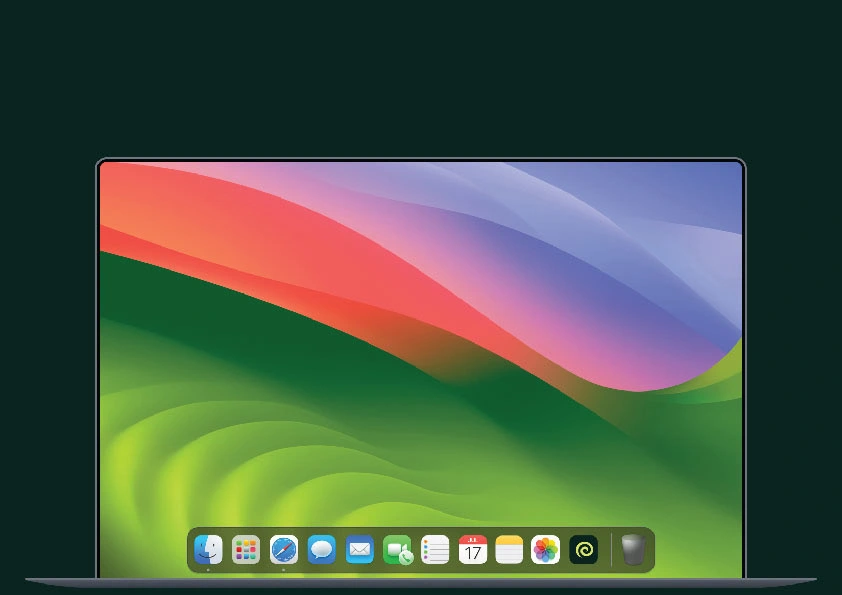Open the yellow Notes app
This screenshot has height=595, width=842.
pyautogui.click(x=509, y=549)
